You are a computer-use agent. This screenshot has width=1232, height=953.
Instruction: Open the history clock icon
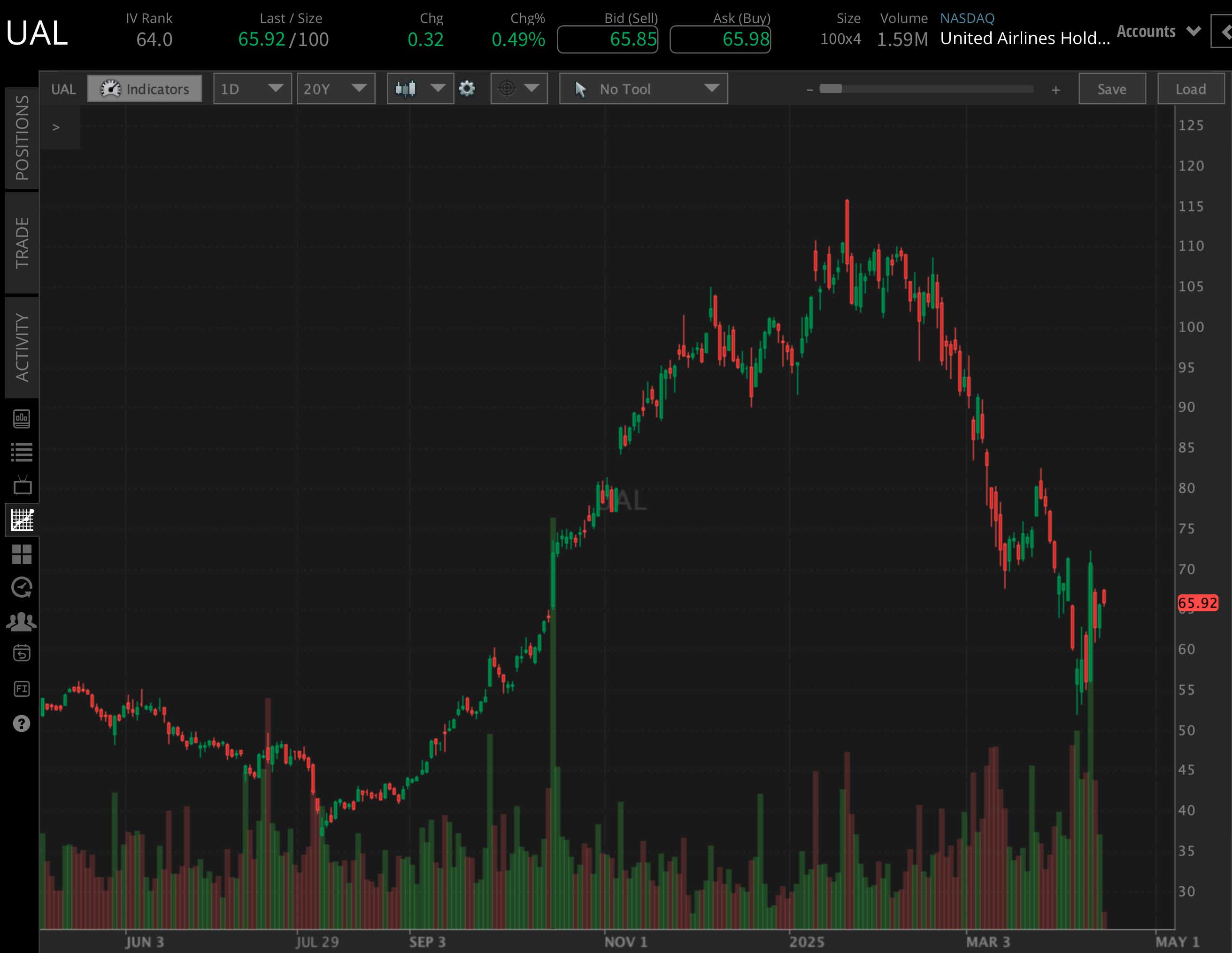click(x=23, y=588)
